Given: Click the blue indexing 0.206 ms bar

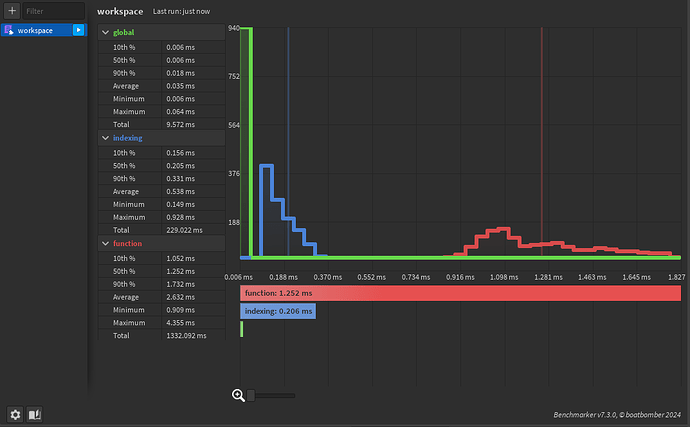Looking at the screenshot, I should pyautogui.click(x=278, y=311).
